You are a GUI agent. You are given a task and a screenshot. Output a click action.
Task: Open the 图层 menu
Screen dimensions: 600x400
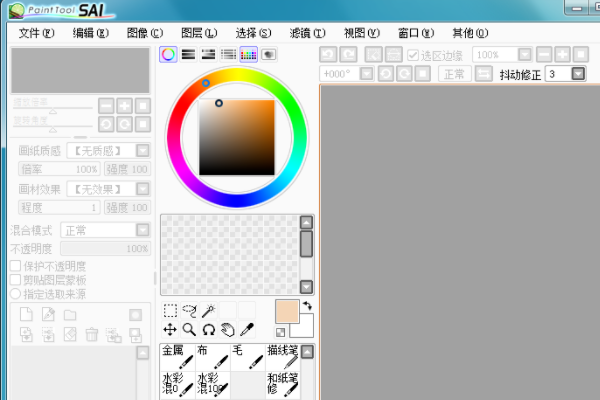pos(198,32)
